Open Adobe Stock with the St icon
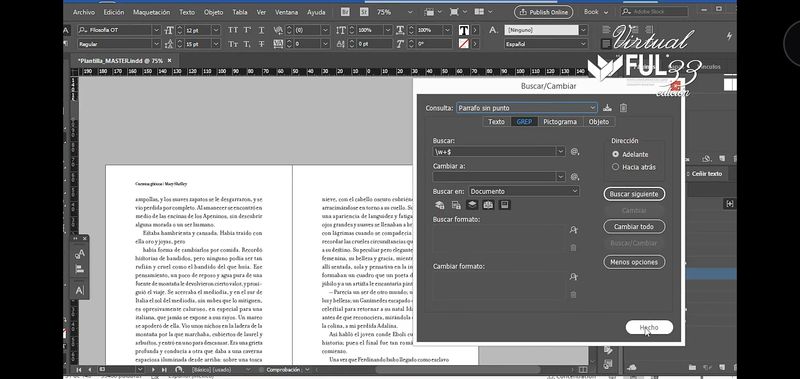800x379 pixels. [364, 12]
